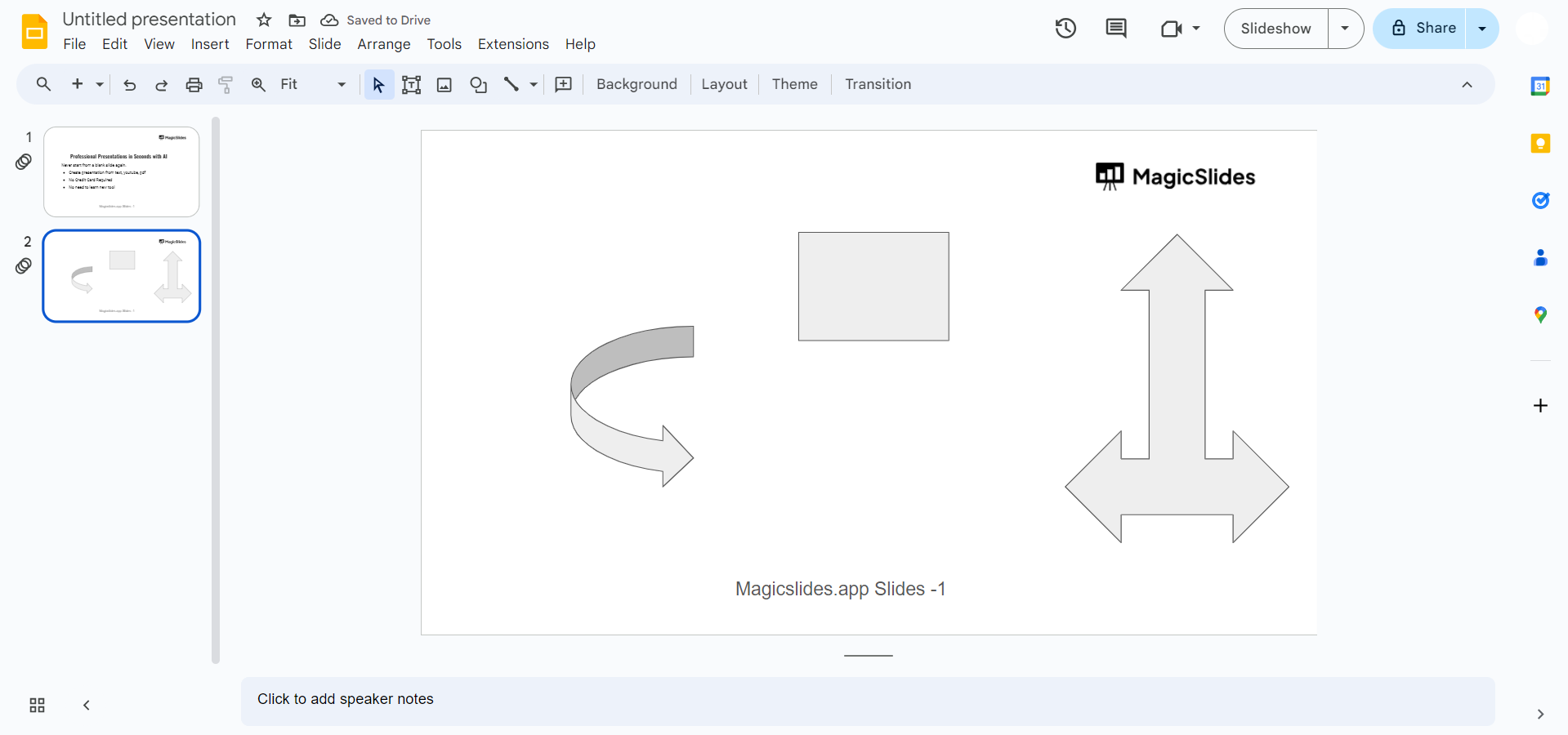Open the Theme panel
The height and width of the screenshot is (735, 1568).
click(794, 84)
